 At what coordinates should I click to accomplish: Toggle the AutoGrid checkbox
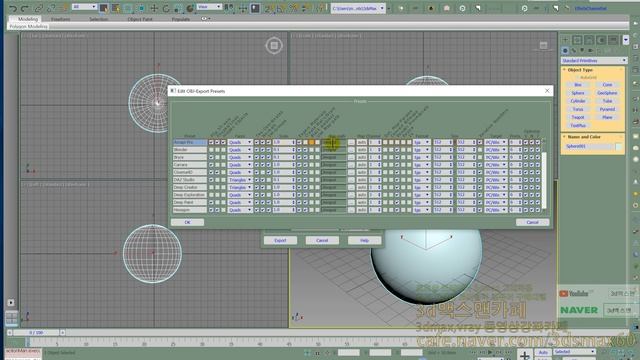(x=578, y=77)
